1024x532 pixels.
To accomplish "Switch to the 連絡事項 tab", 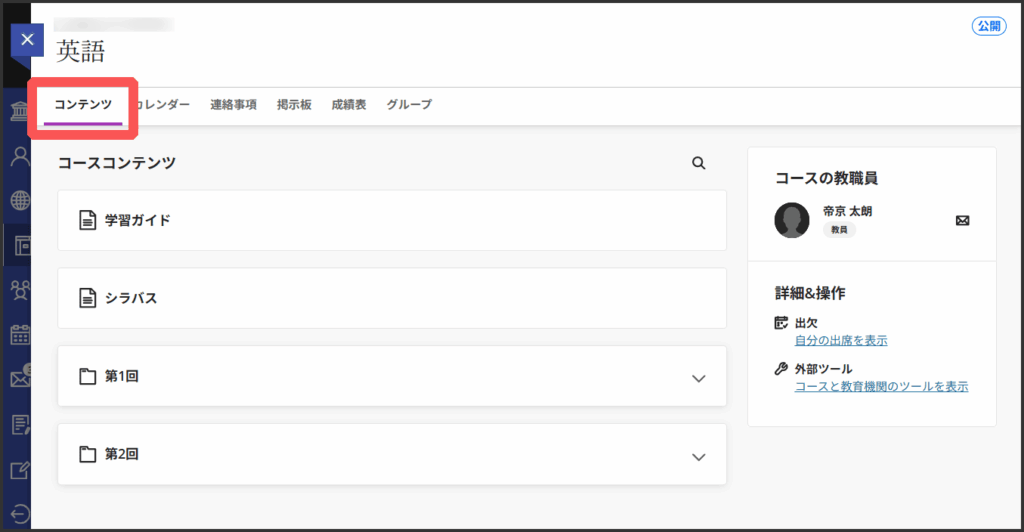I will tap(233, 105).
